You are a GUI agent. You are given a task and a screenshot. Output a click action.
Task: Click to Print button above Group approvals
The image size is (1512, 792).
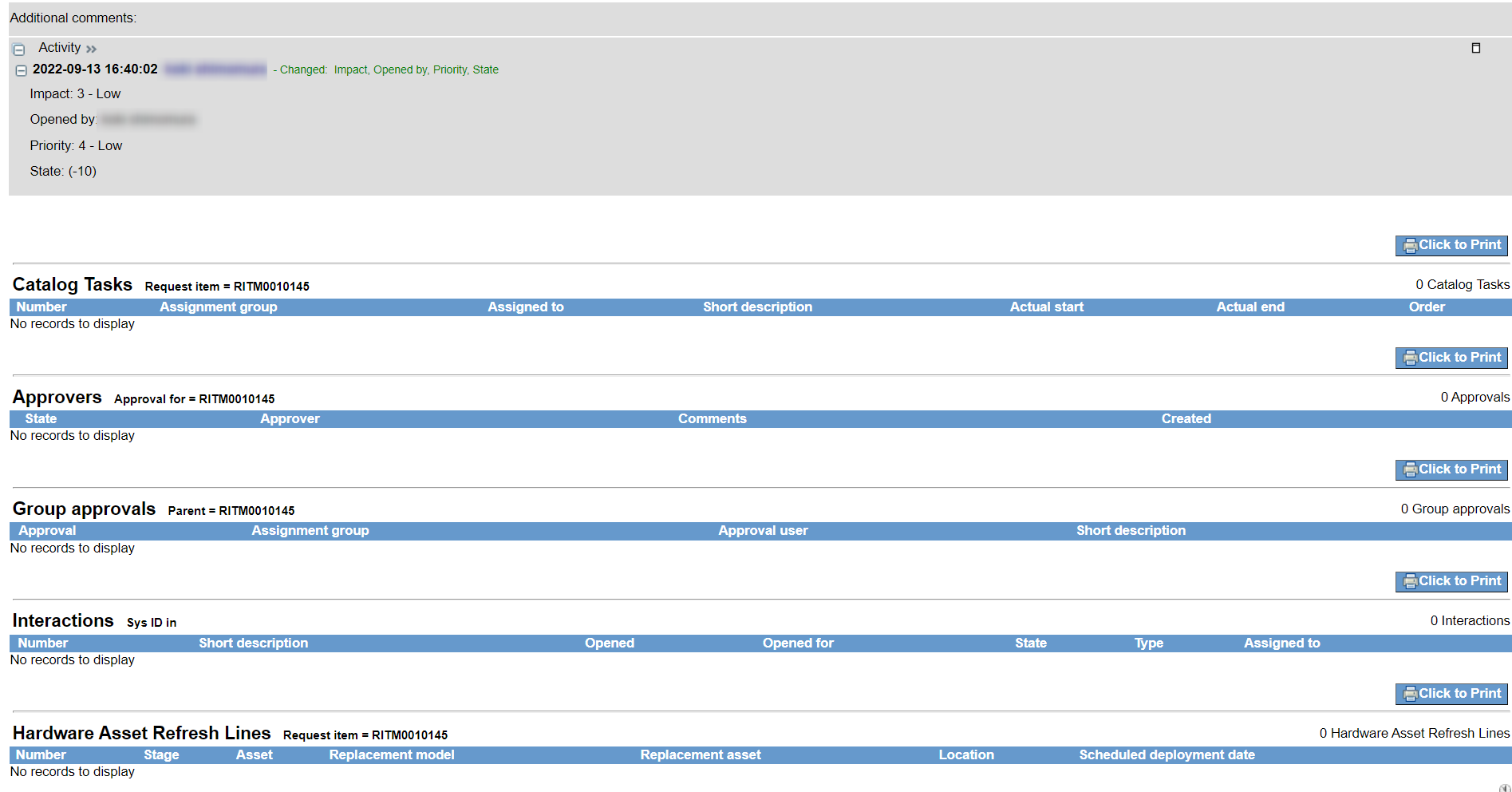[1451, 469]
